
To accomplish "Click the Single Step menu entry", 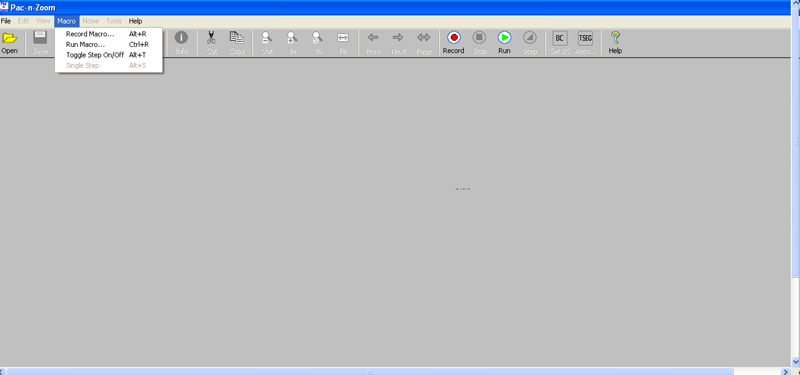I will 109,65.
